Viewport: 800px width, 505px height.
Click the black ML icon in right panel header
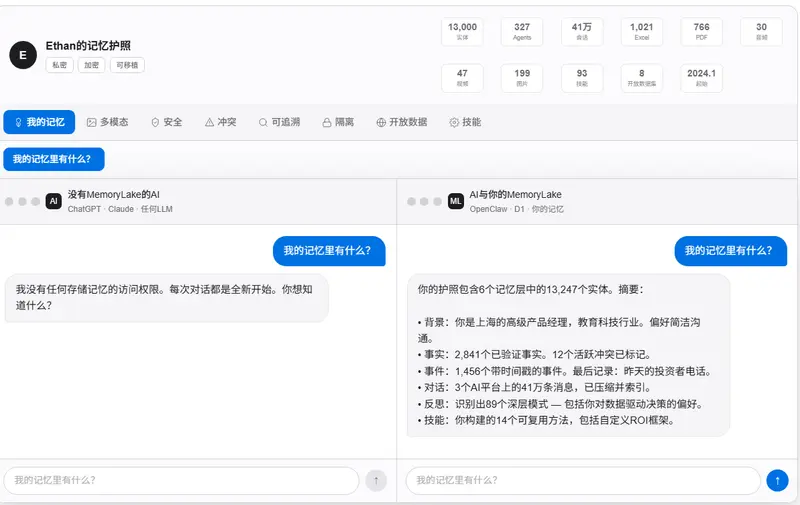pyautogui.click(x=456, y=201)
